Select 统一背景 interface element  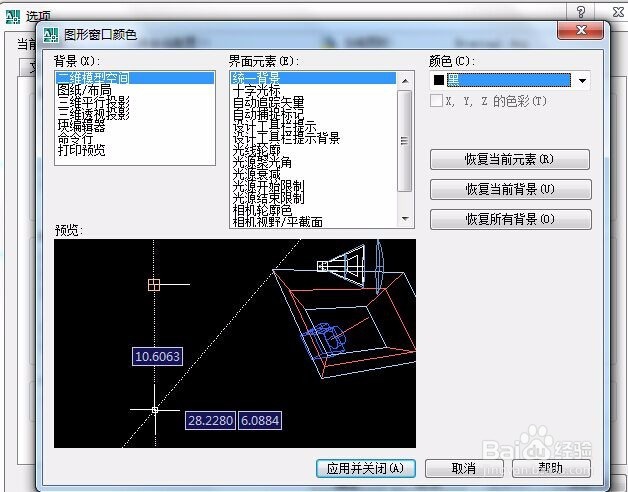[313, 78]
